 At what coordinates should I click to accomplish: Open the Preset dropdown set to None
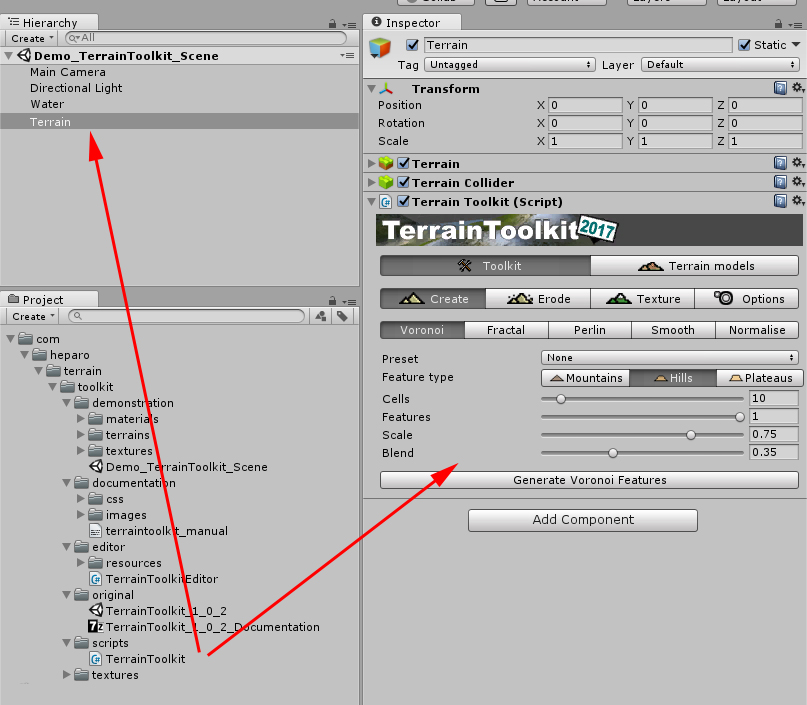[x=670, y=358]
